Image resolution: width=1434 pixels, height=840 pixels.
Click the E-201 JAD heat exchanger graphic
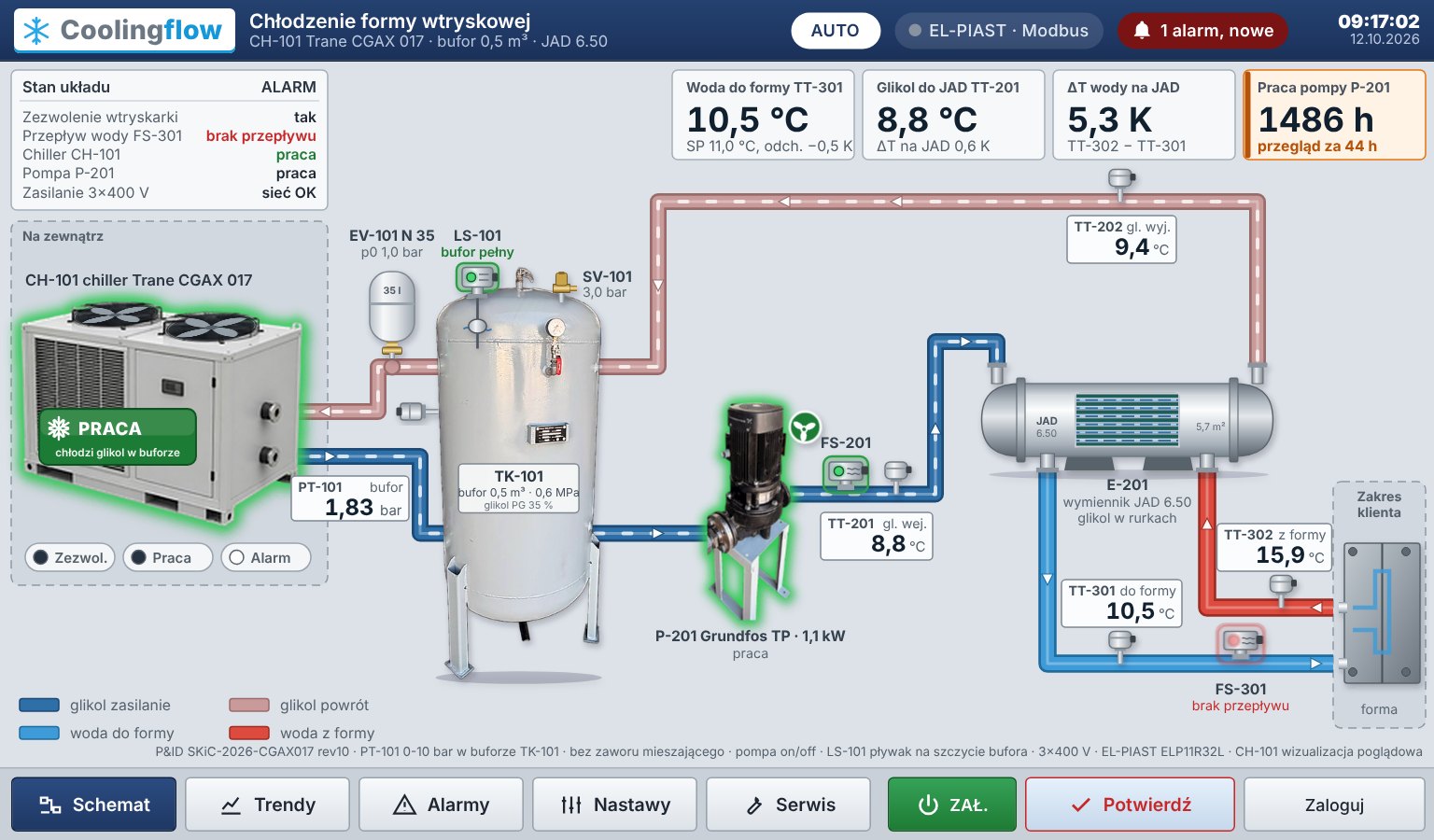(x=1127, y=425)
